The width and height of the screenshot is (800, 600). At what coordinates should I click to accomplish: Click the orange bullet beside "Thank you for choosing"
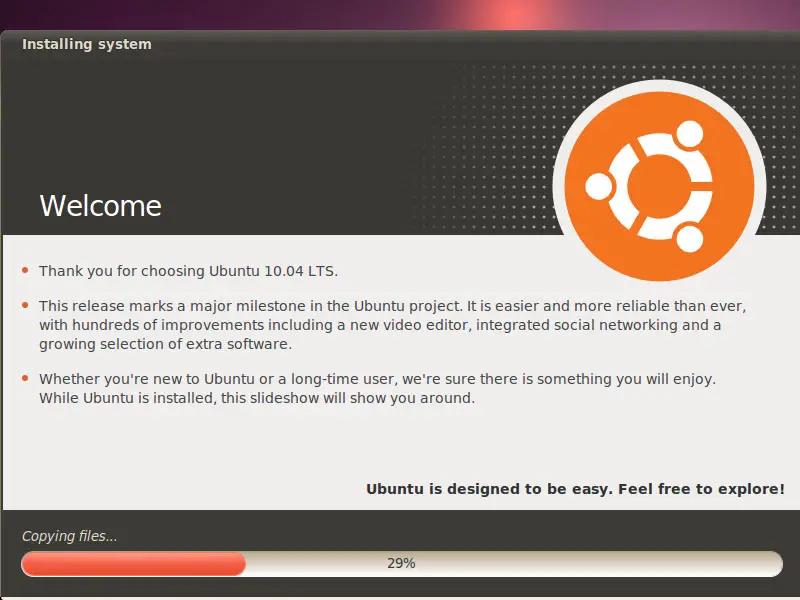[x=25, y=270]
